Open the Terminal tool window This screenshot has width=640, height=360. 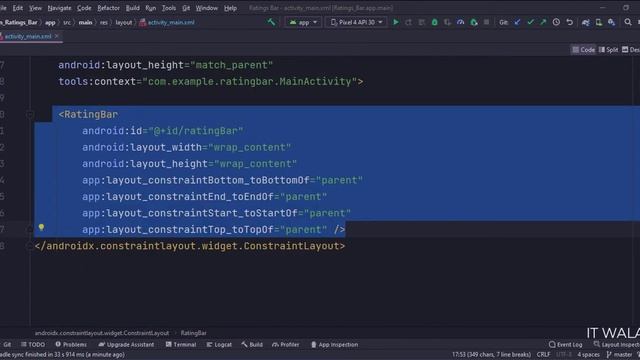(x=181, y=344)
